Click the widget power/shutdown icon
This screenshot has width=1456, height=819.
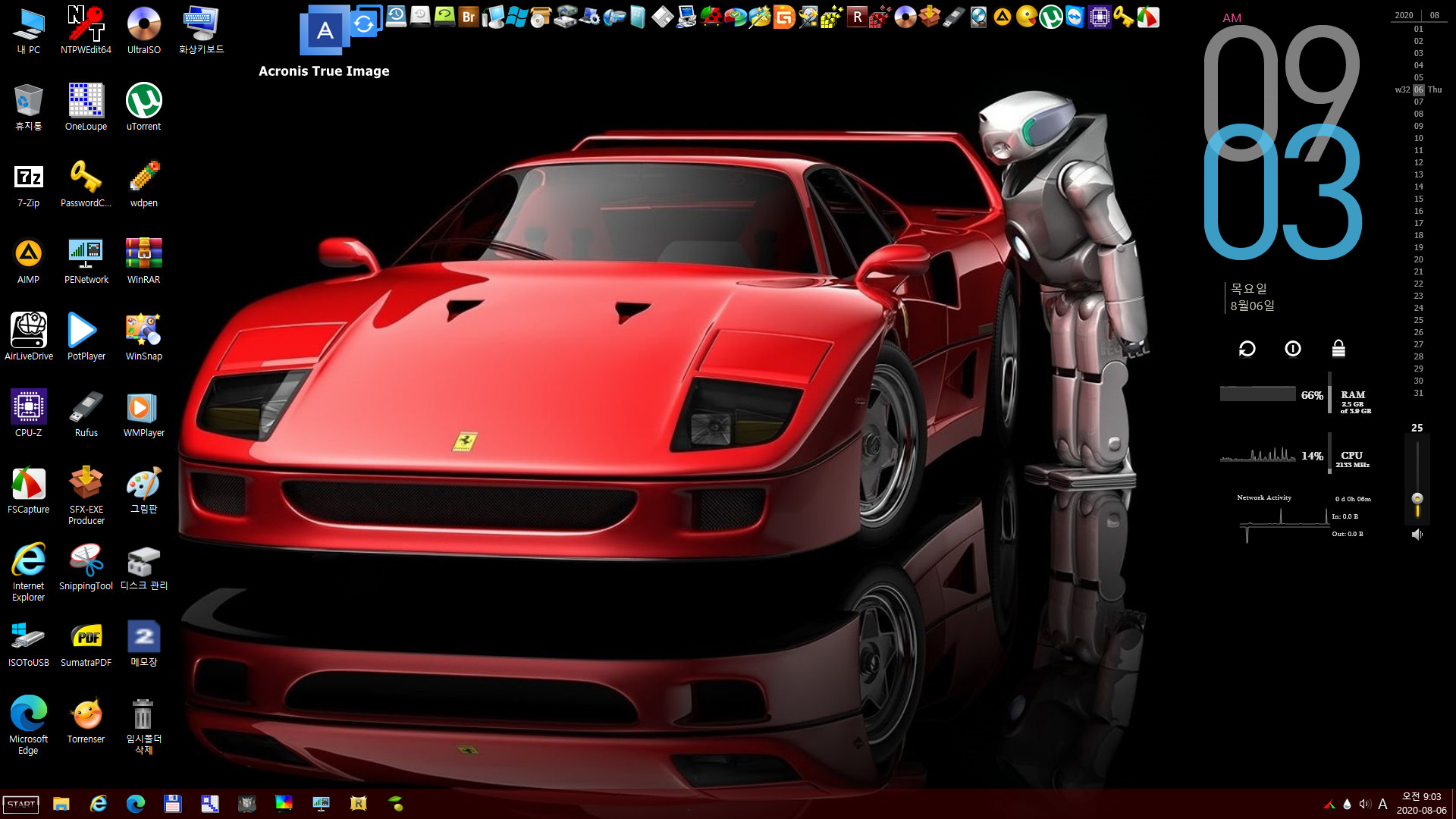(1293, 348)
